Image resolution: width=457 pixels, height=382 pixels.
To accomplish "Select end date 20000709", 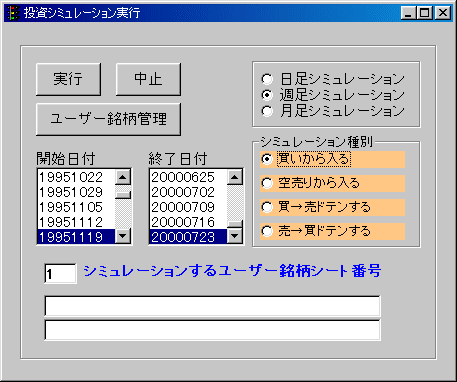I will [188, 207].
